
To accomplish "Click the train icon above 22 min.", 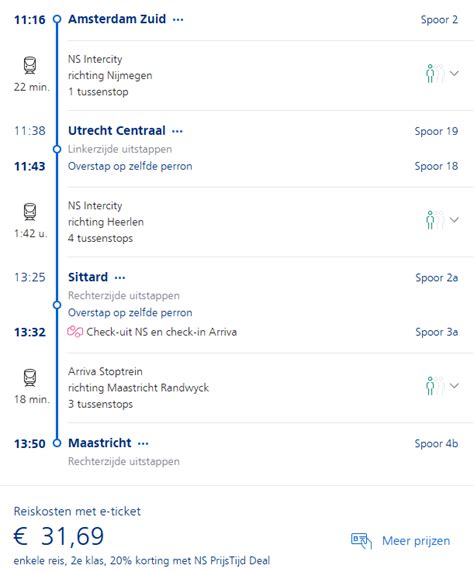I will pos(30,65).
